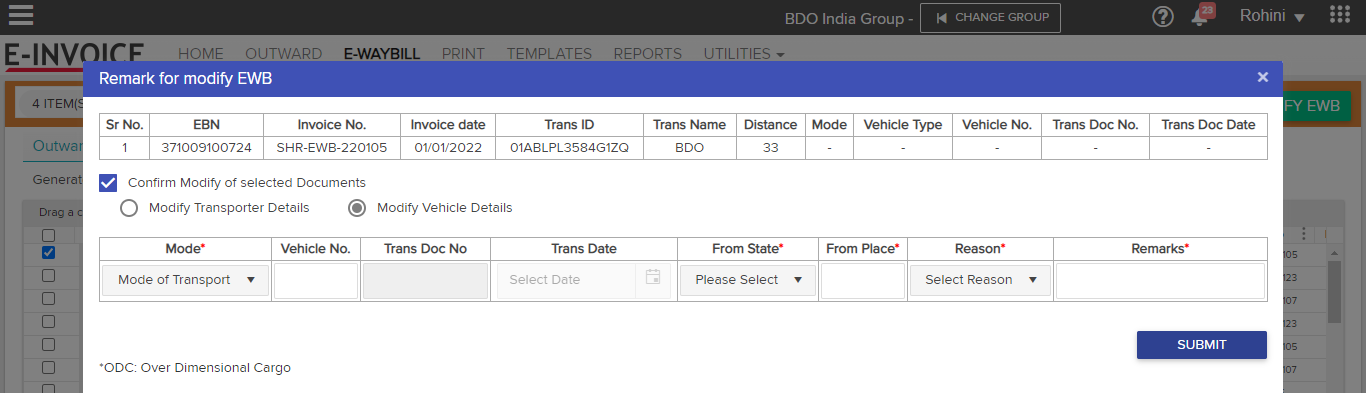Focus the Remarks text field
Screen dimensions: 1366x393
[x=1160, y=281]
